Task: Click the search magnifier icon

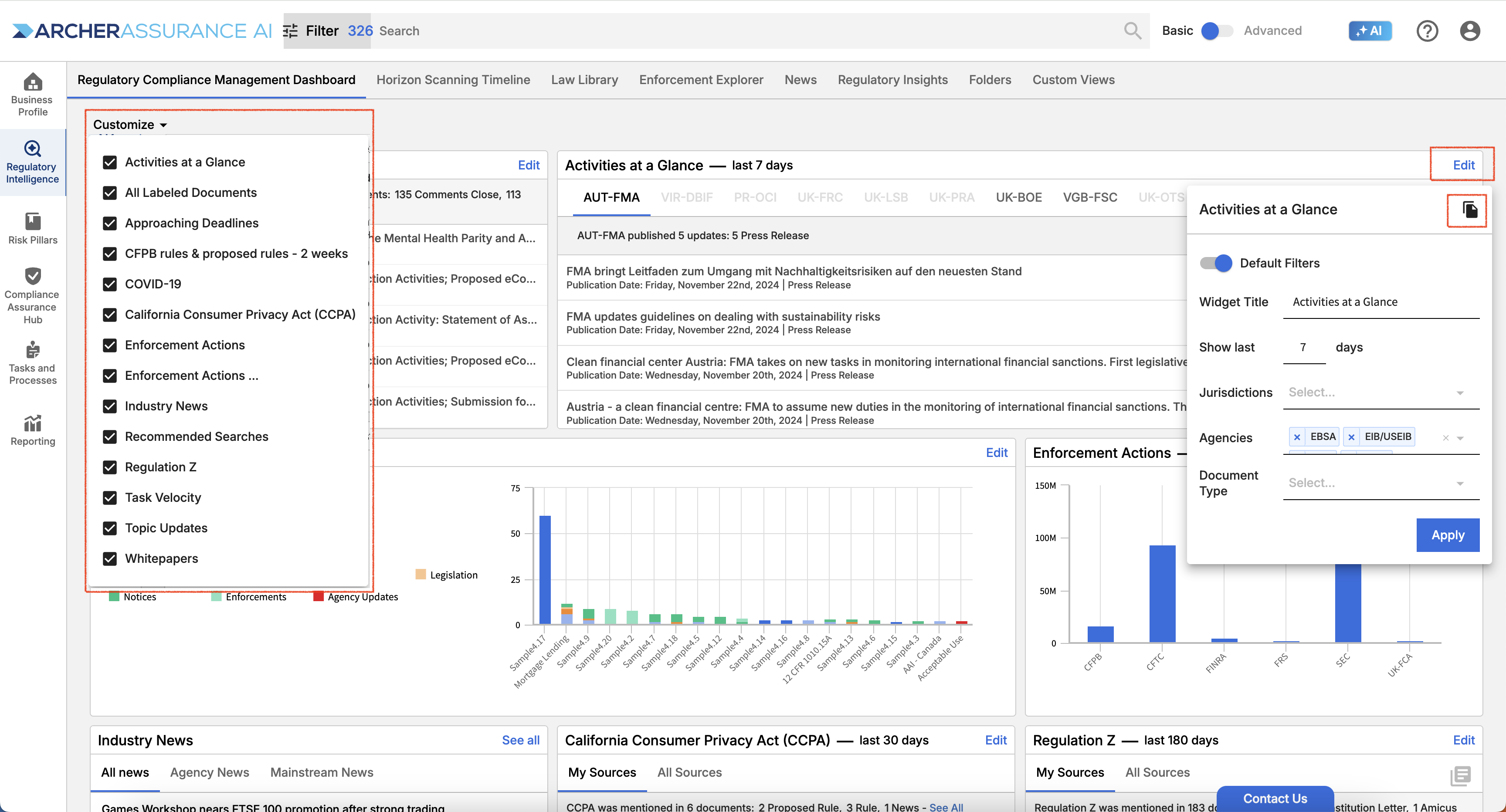Action: coord(1133,30)
